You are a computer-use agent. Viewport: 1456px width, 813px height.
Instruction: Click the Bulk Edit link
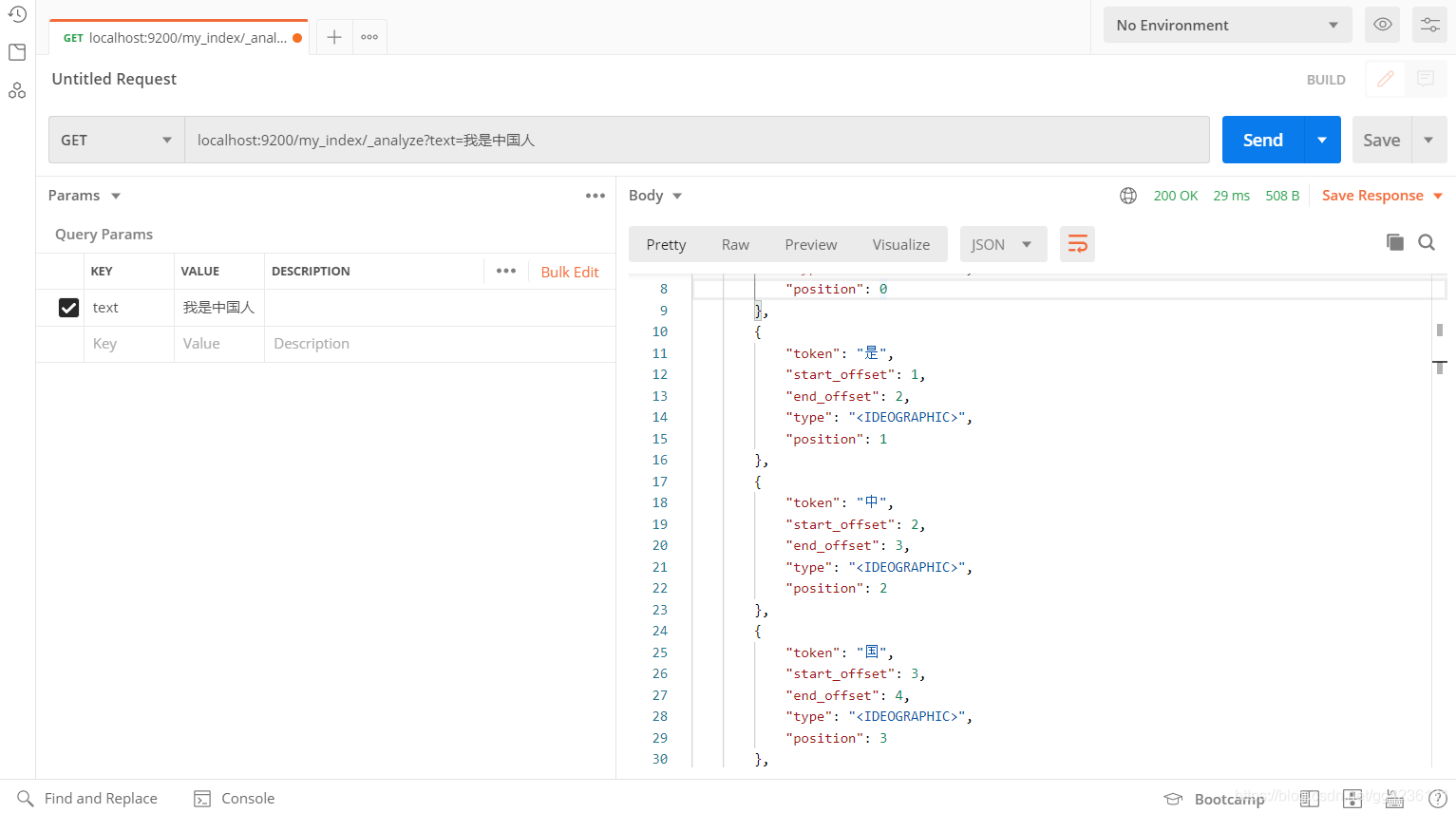pos(570,272)
